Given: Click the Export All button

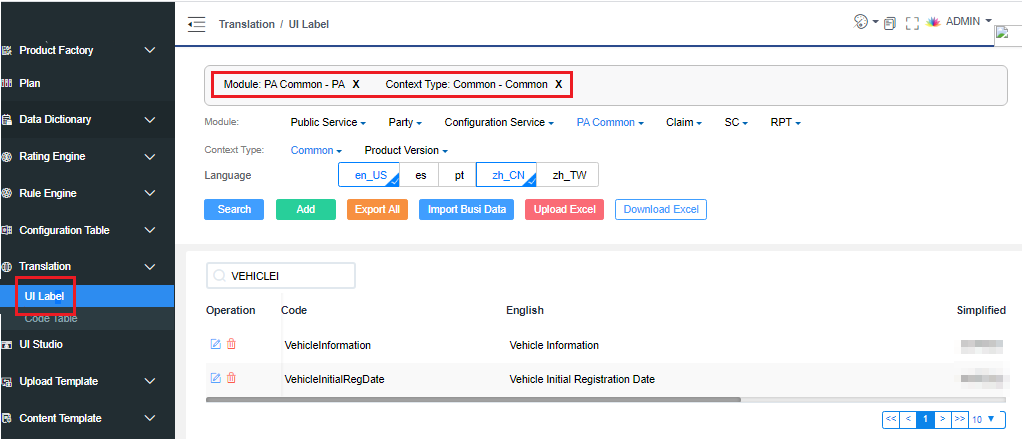Looking at the screenshot, I should pos(377,210).
